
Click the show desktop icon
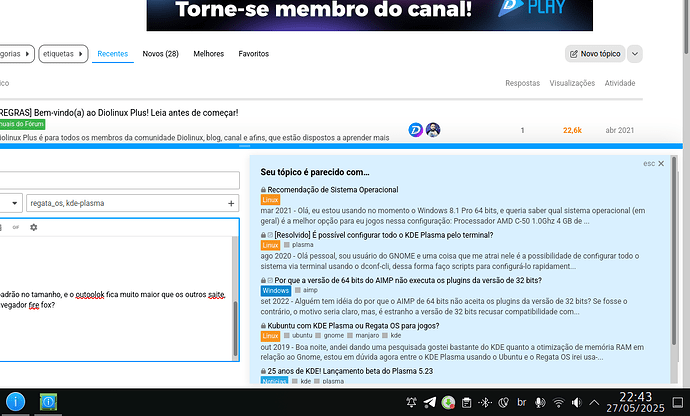pos(678,402)
